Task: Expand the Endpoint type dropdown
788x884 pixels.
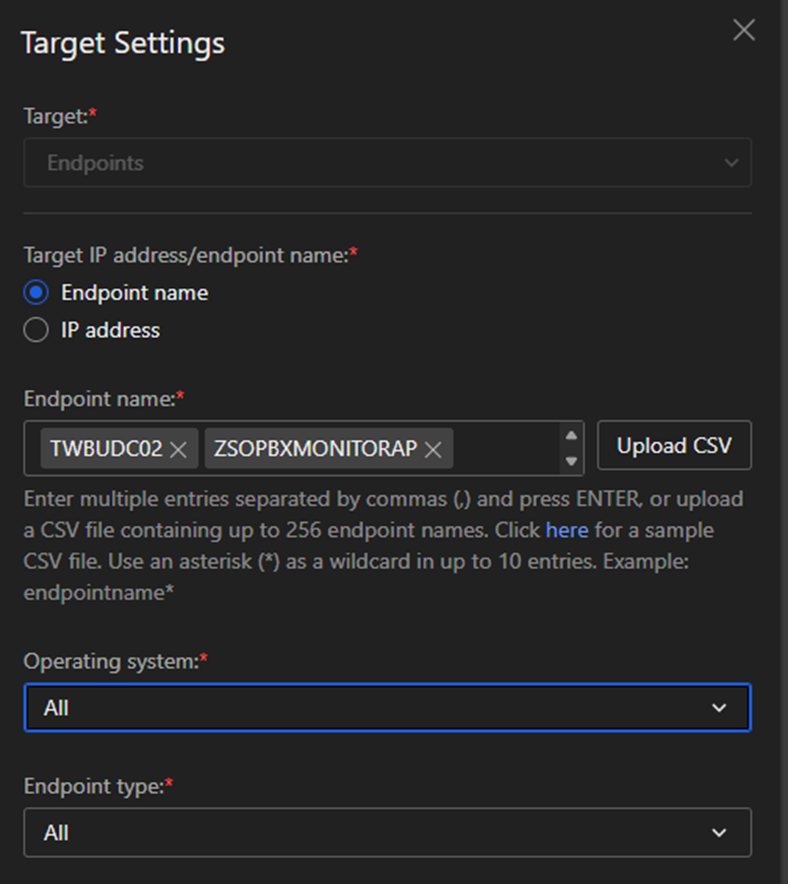Action: 386,833
